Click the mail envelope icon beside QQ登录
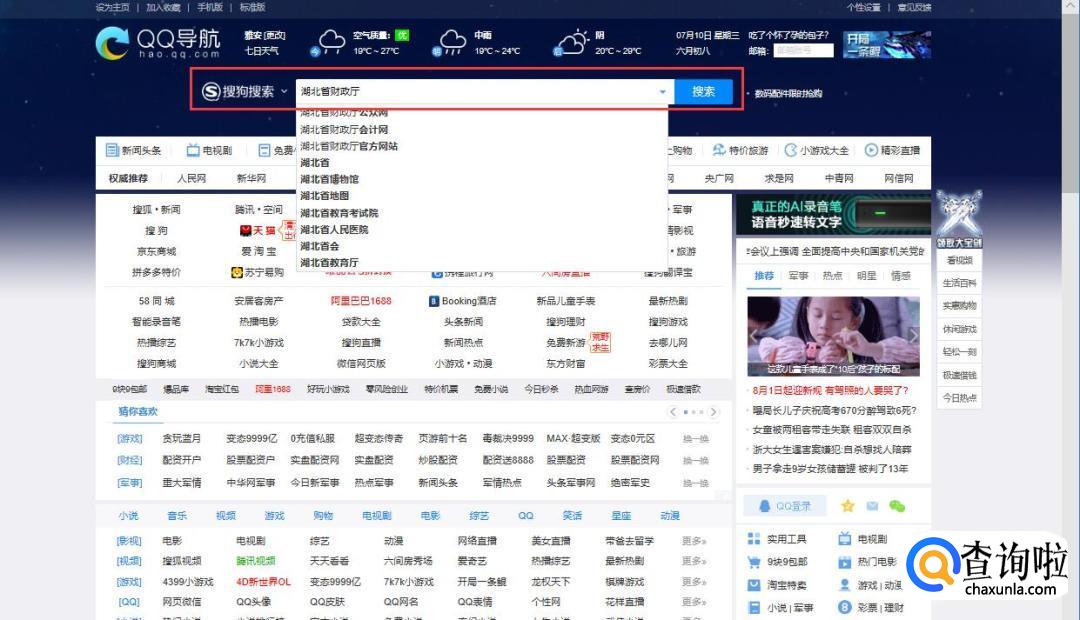This screenshot has width=1080, height=620. (872, 506)
